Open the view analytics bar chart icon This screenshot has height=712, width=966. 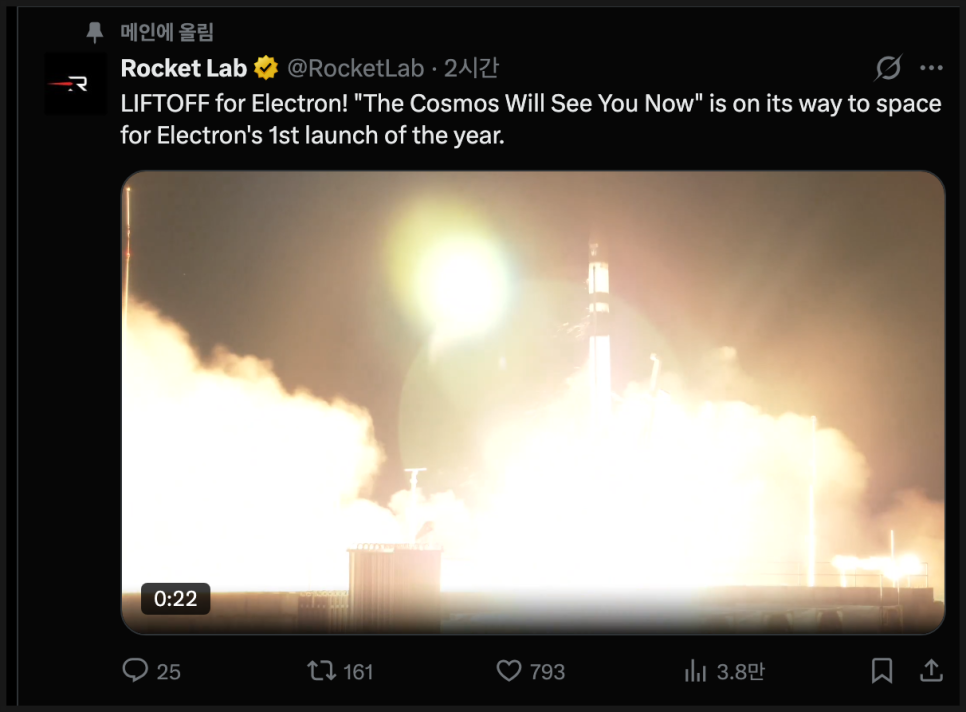point(695,670)
